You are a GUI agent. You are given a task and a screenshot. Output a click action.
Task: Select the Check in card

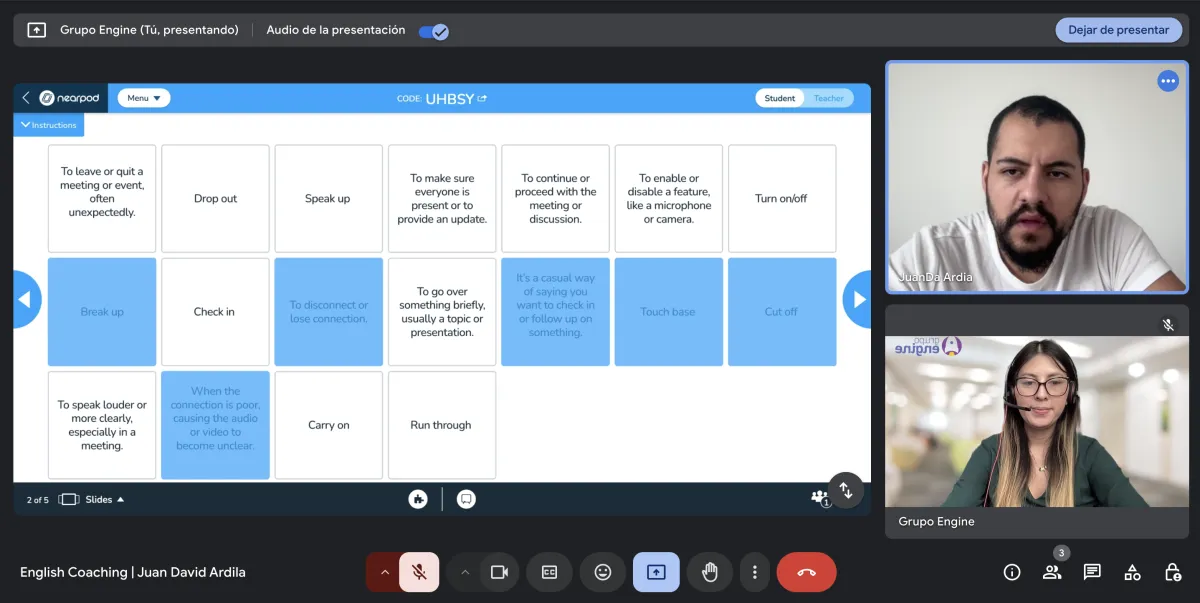(215, 312)
